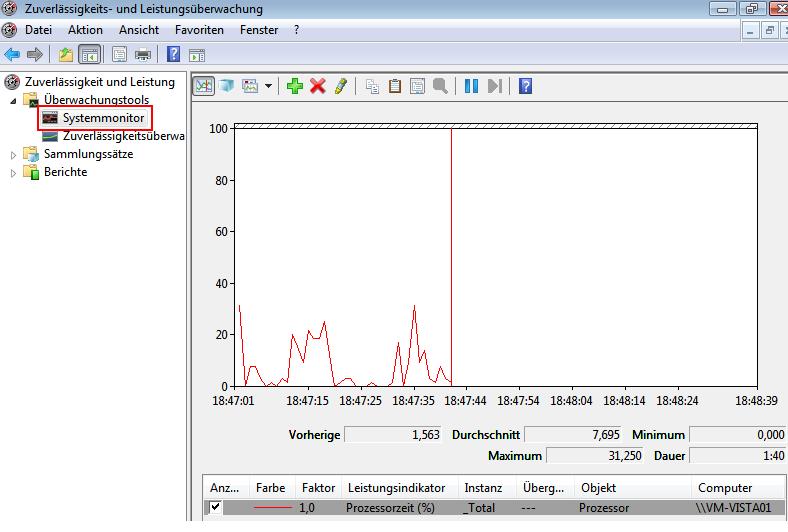Screen dimensions: 788x532
Task: Open Help from the graph toolbar
Action: click(525, 86)
